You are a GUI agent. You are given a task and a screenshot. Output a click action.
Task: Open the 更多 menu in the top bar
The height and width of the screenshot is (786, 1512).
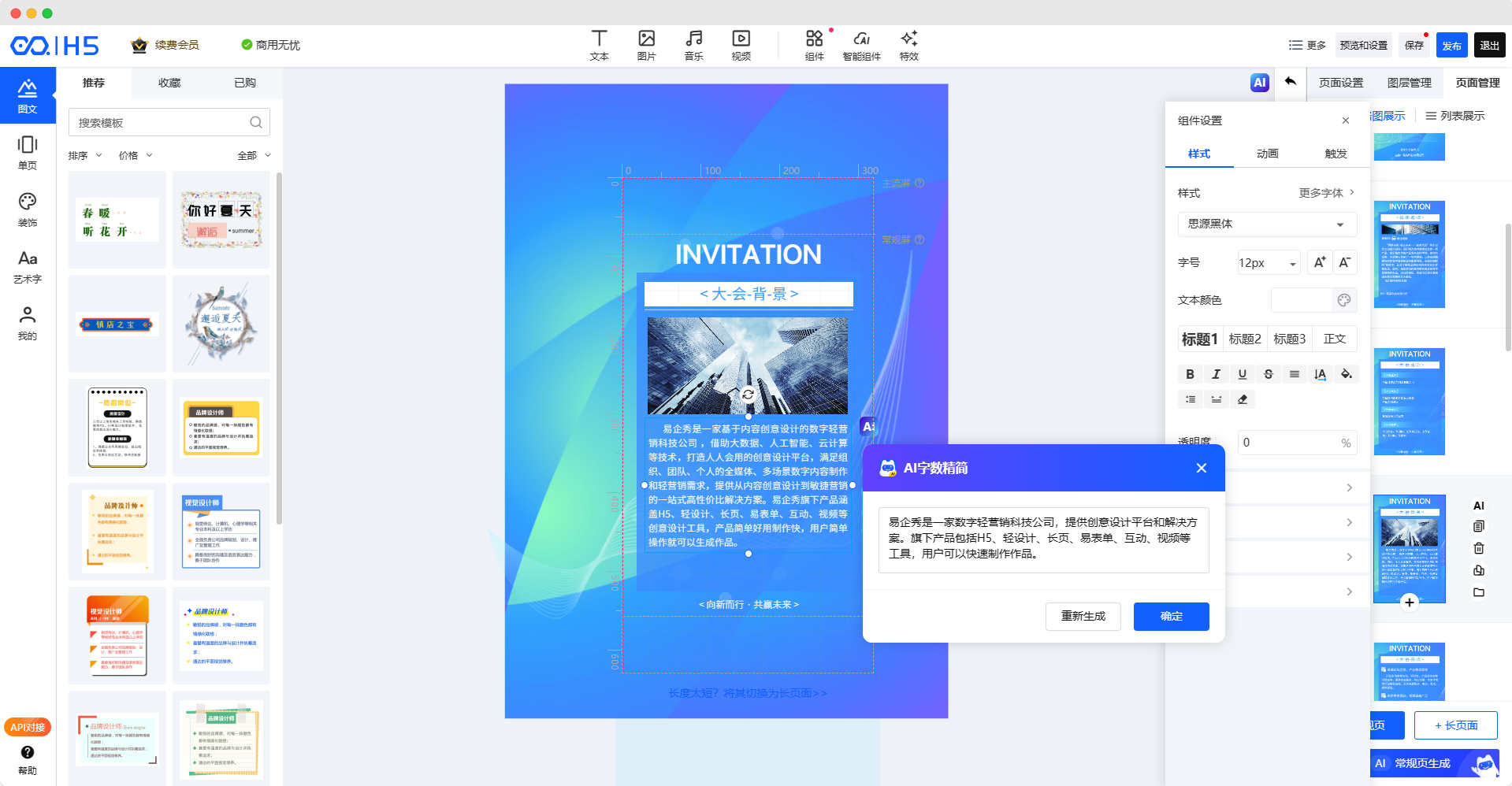(x=1307, y=45)
